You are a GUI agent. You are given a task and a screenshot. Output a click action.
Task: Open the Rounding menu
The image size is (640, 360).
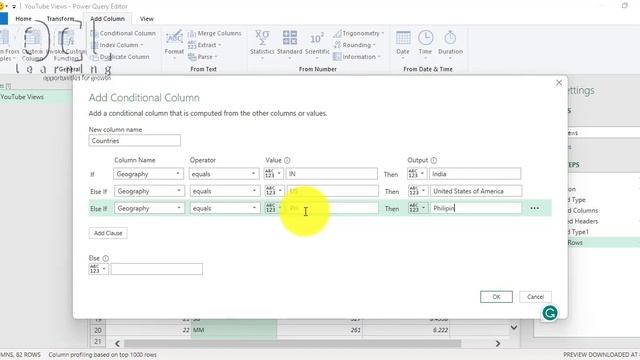coord(354,45)
